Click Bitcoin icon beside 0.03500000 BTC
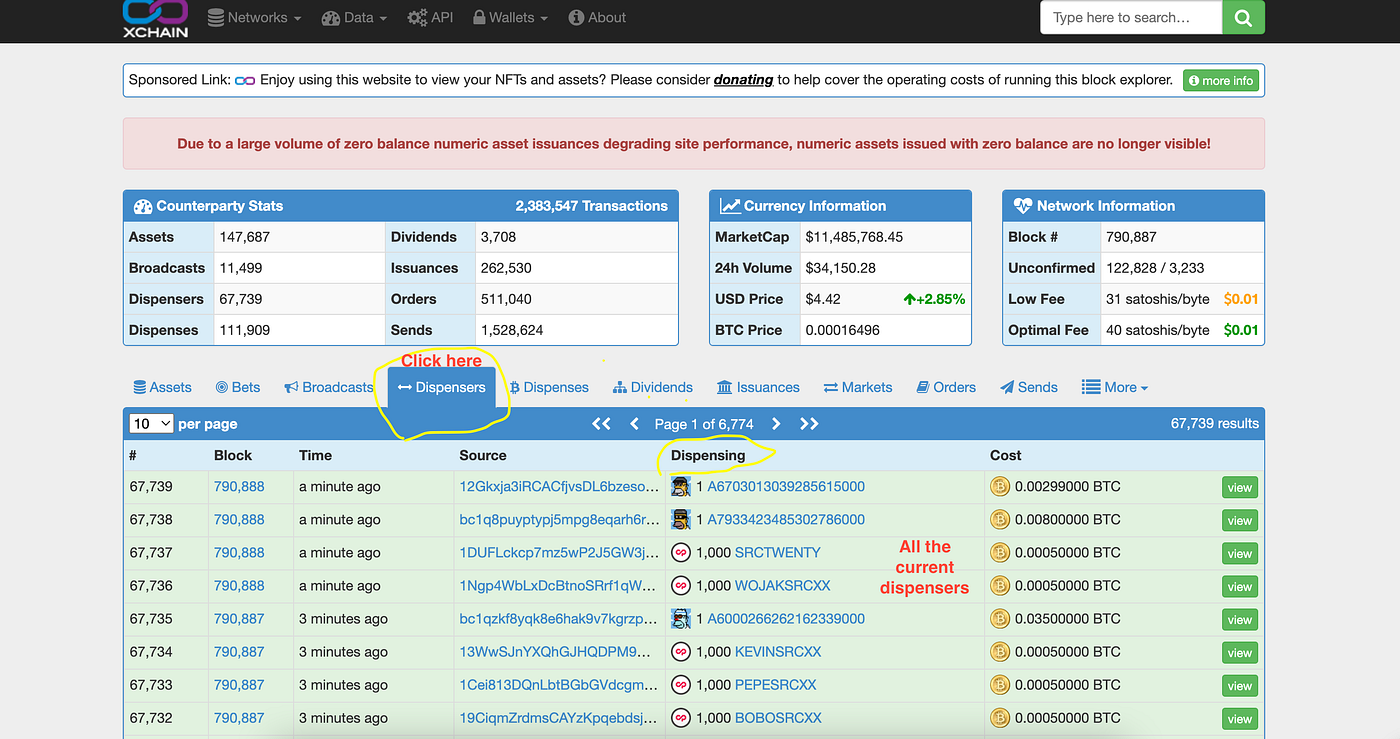This screenshot has height=739, width=1400. [x=999, y=619]
